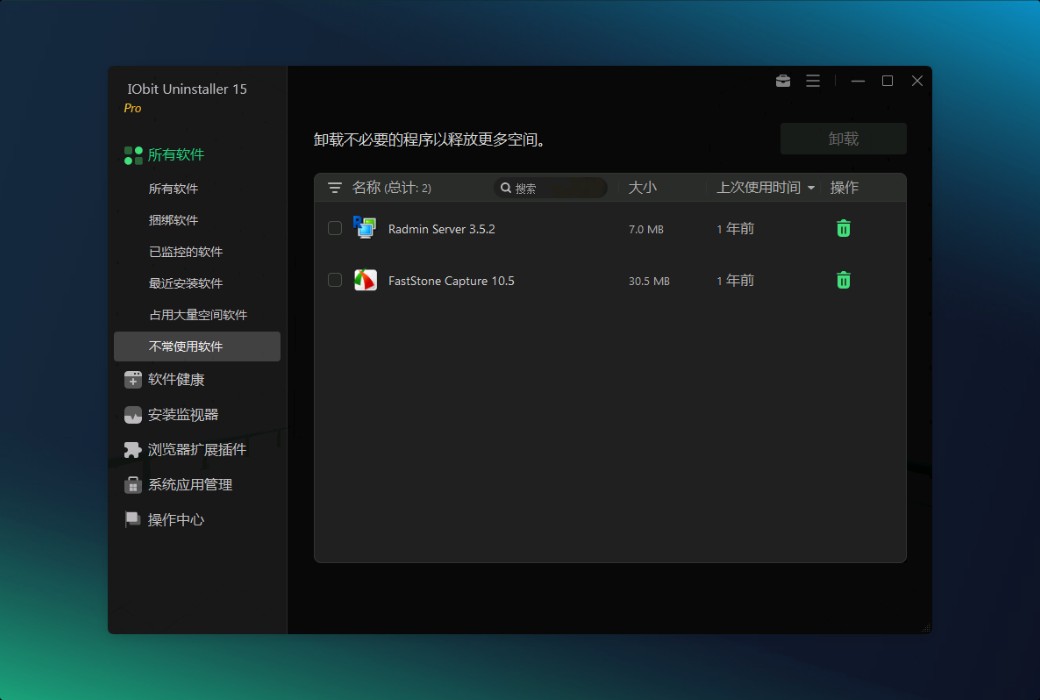The height and width of the screenshot is (700, 1040).
Task: Check the Radmin Server 3.5.2 checkbox
Action: point(335,228)
